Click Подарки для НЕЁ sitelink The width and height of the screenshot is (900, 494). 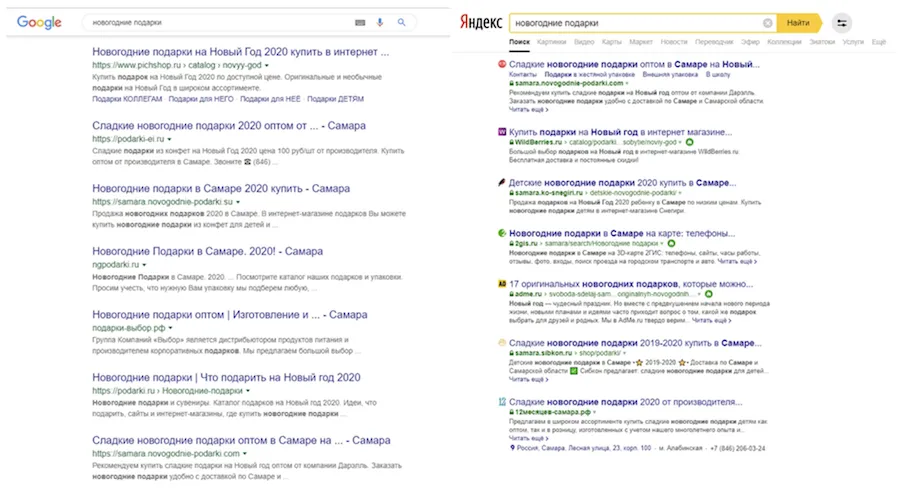[270, 99]
